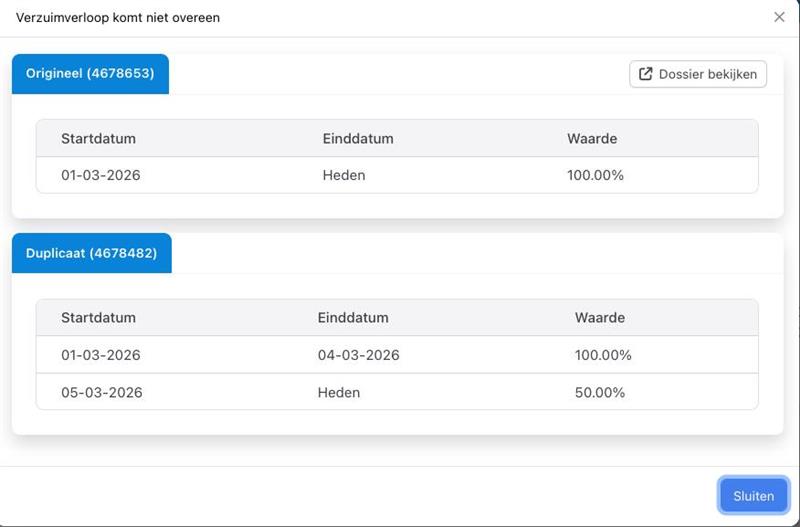Viewport: 800px width, 527px height.
Task: Select the Origineel (4678653) tab
Action: [90, 74]
